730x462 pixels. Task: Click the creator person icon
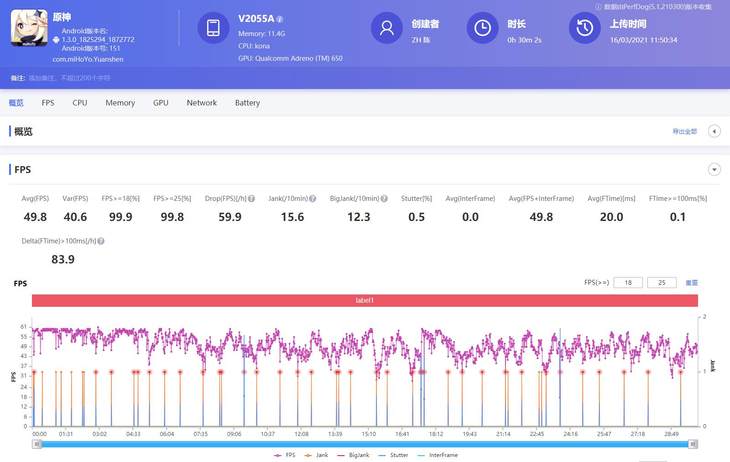pyautogui.click(x=386, y=28)
